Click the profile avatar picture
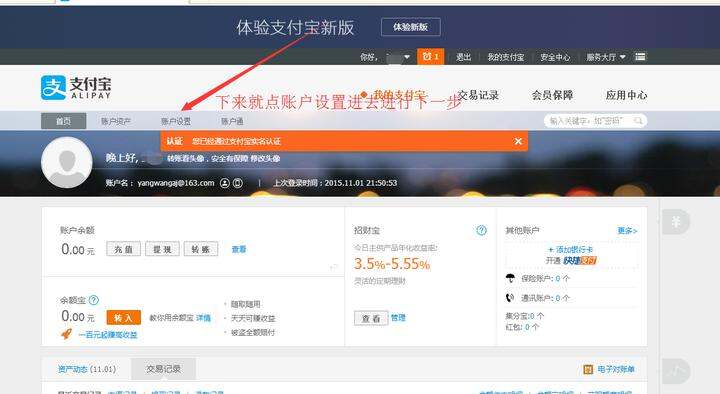This screenshot has width=720, height=394. pyautogui.click(x=67, y=162)
